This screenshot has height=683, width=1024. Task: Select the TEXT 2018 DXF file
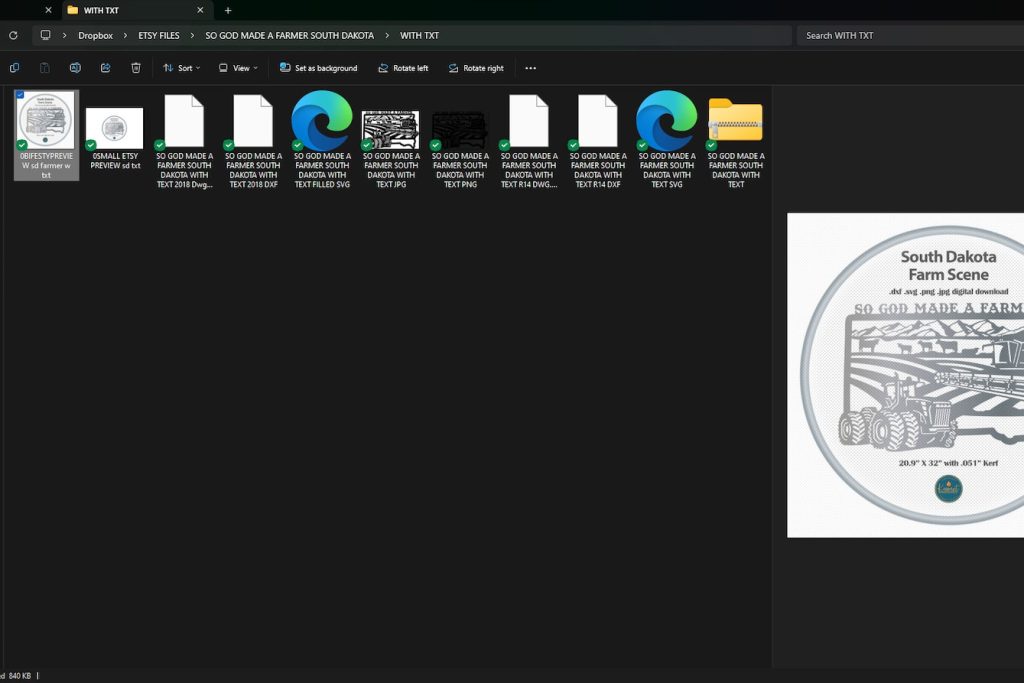[x=253, y=121]
